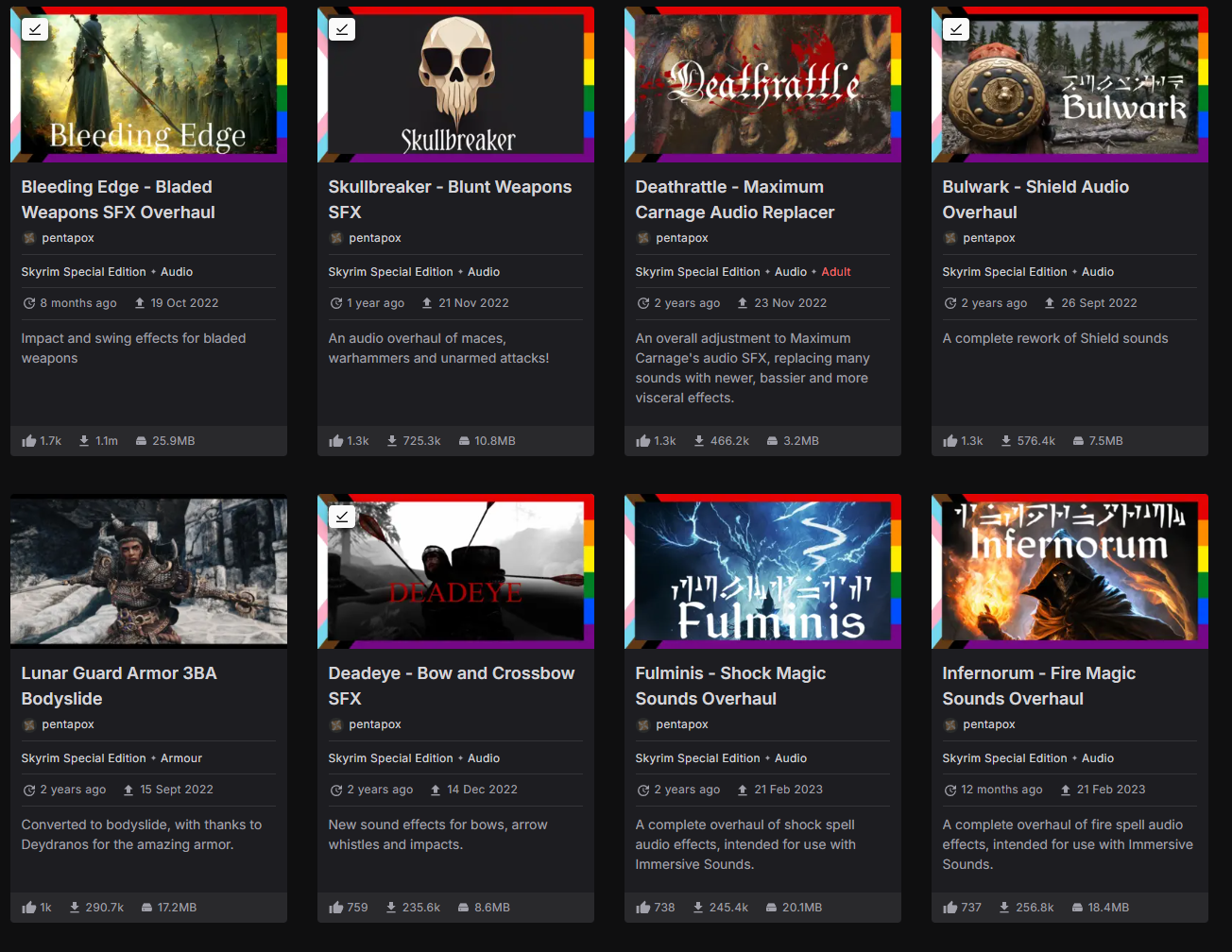Open the Bleeding Edge thumbnail image
This screenshot has height=952, width=1232.
pyautogui.click(x=148, y=85)
